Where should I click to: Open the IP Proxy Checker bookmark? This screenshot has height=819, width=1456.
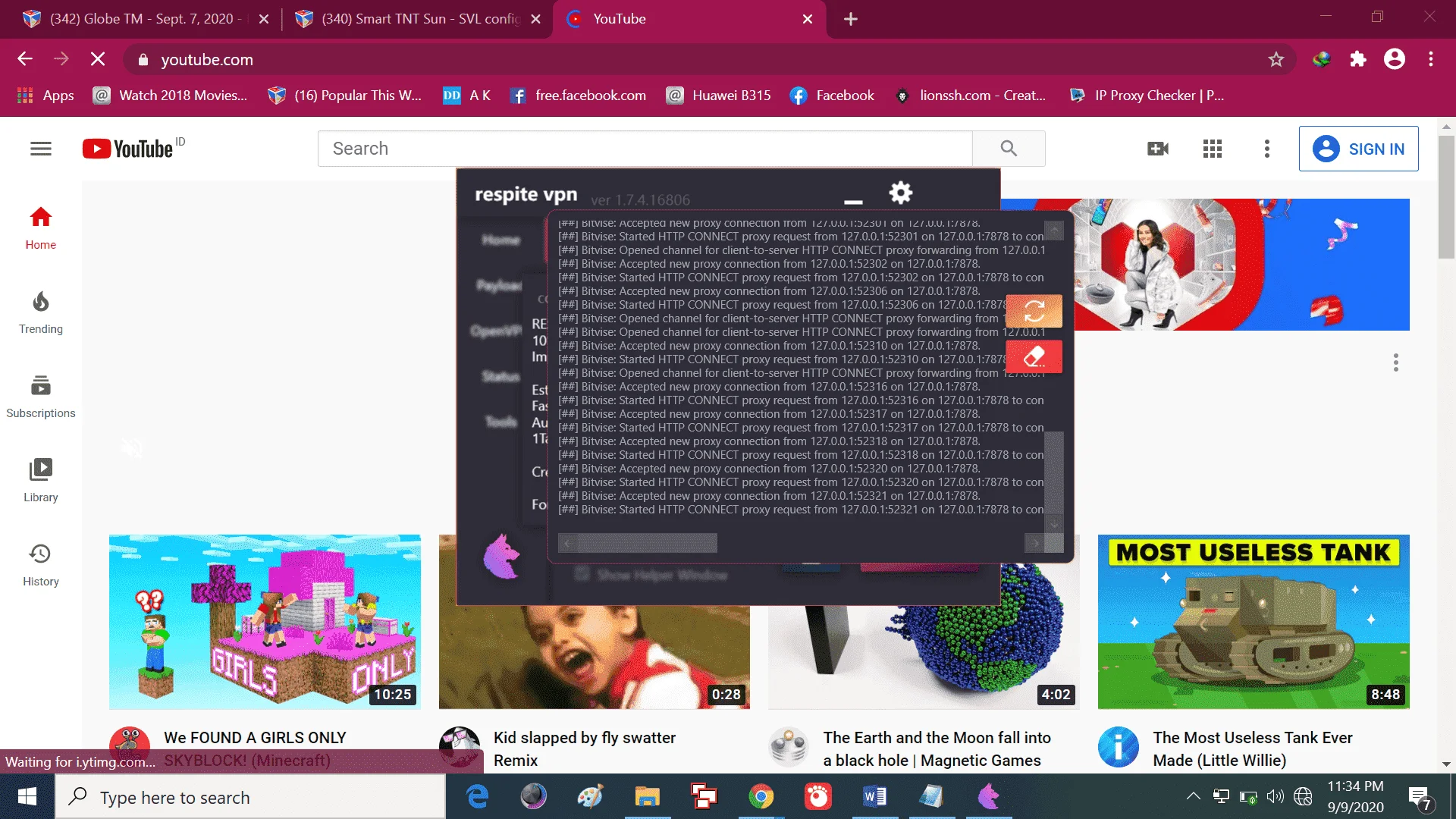coord(1147,96)
